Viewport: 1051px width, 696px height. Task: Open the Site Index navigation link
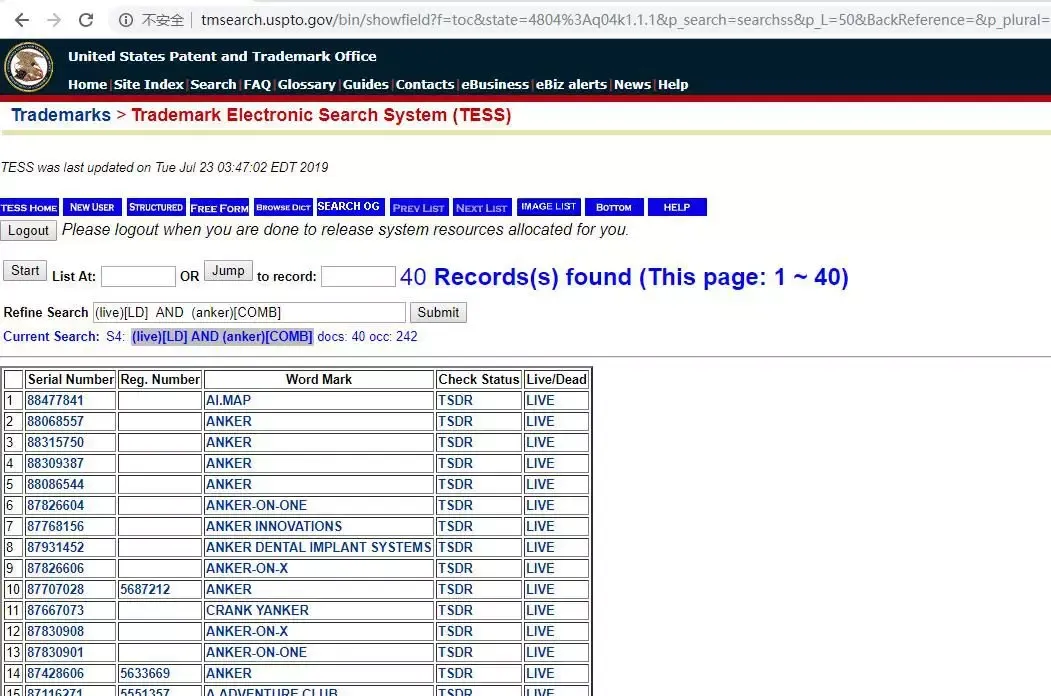149,84
